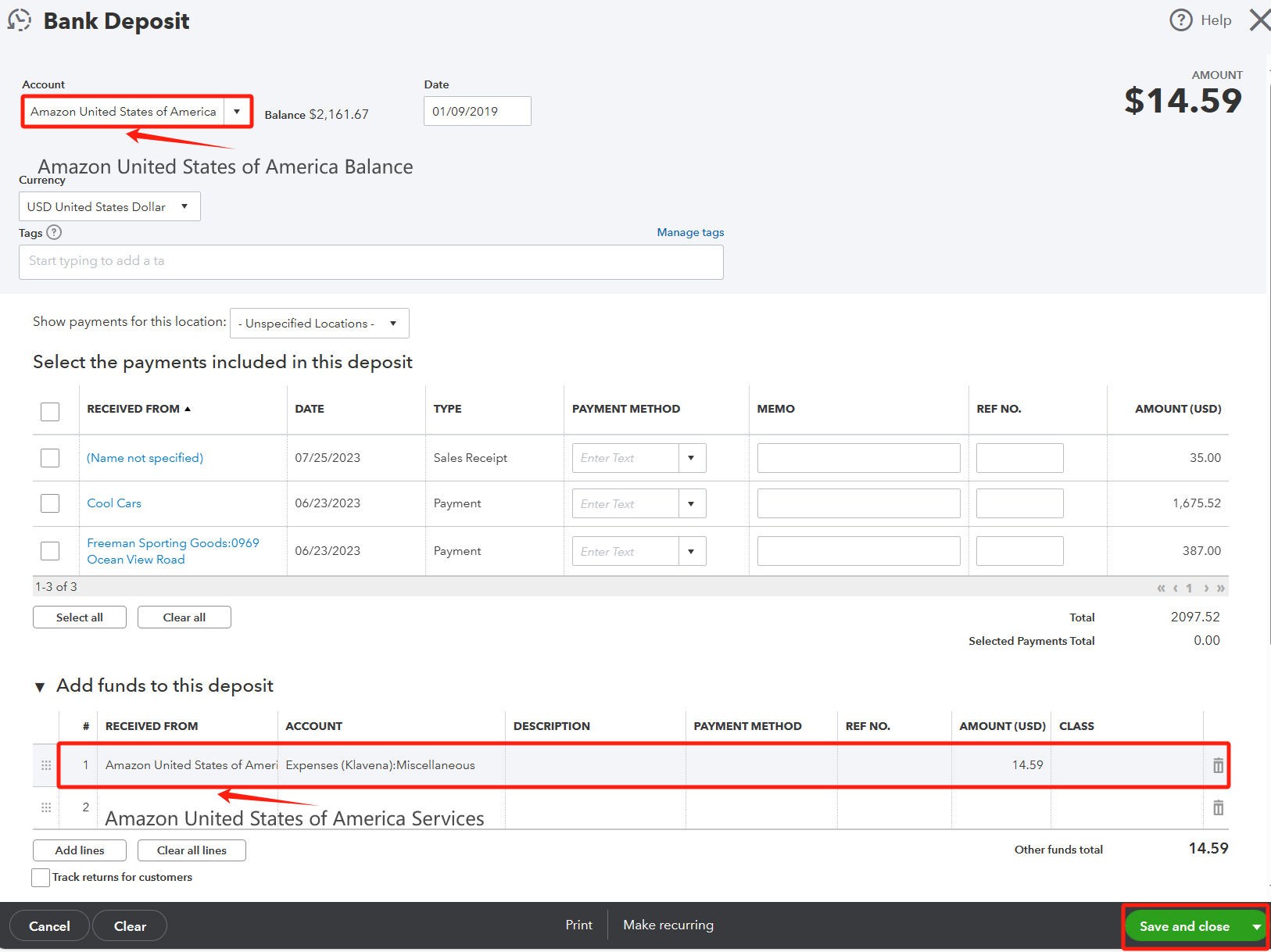
Task: Toggle select-all payments header checkbox
Action: 50,412
